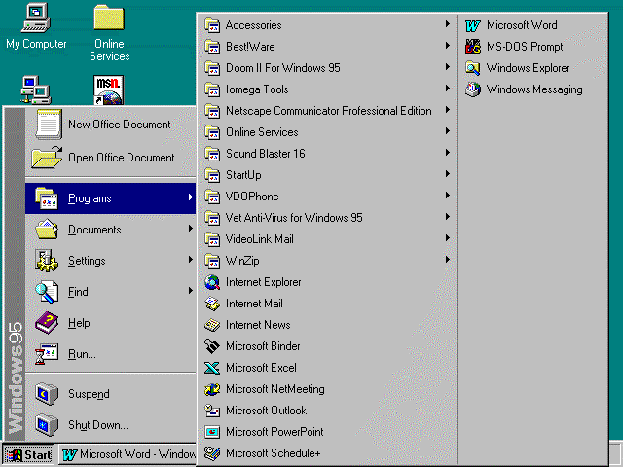Click Microsoft Word taskbar button
Screen dimensions: 623x467
tap(128, 455)
